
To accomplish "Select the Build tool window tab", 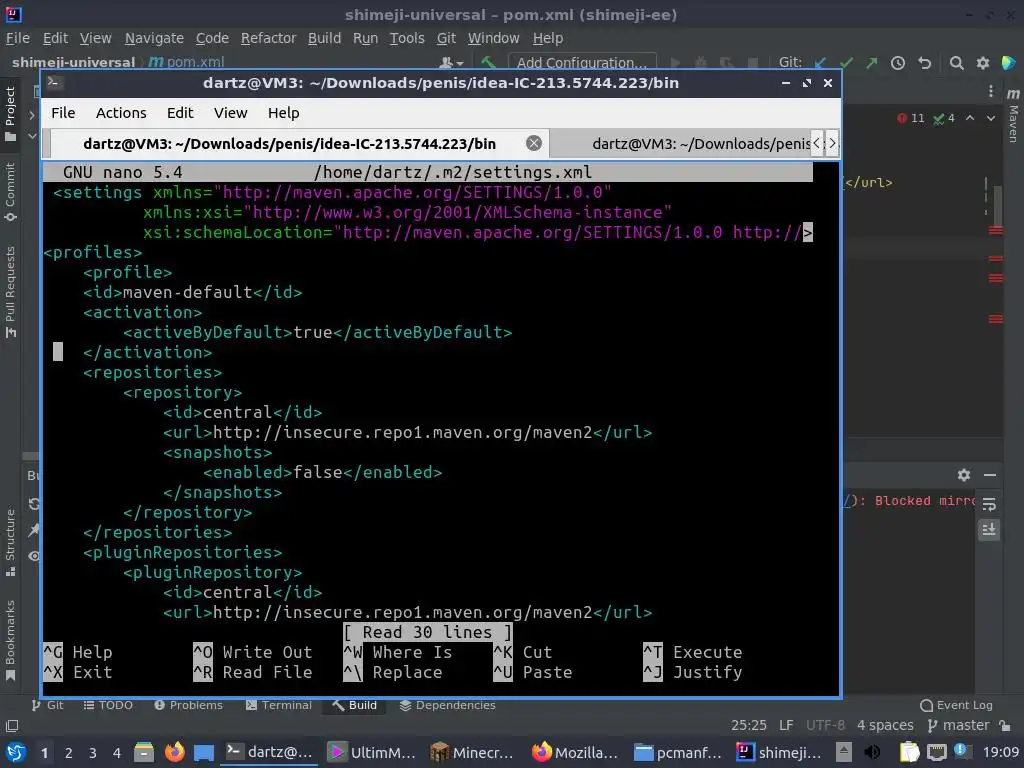I will click(355, 705).
